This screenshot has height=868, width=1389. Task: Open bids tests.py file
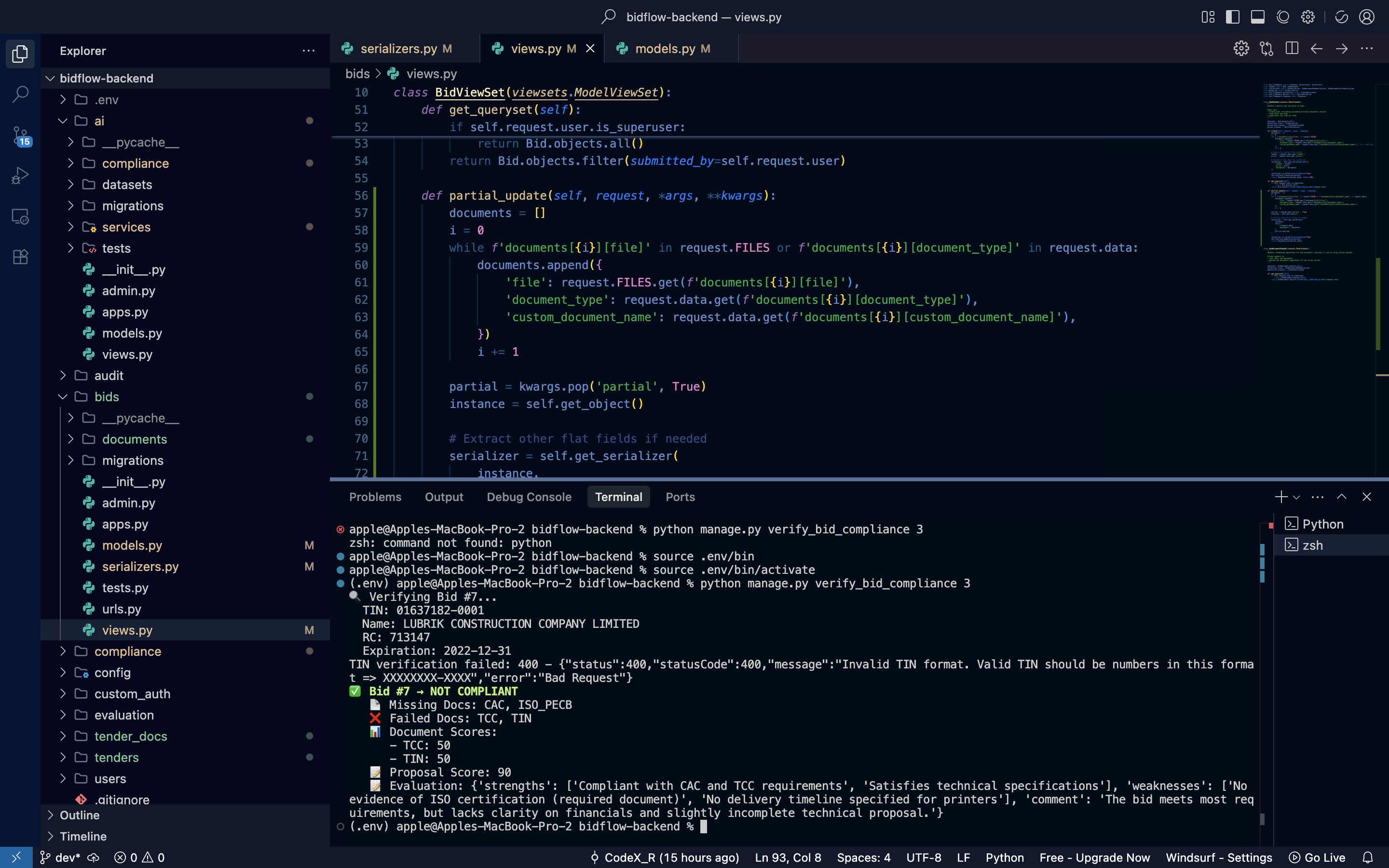click(185, 587)
